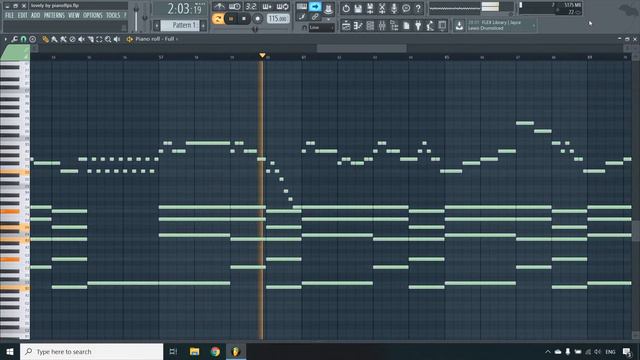Open the plugin picker plug icon
The width and height of the screenshot is (640, 360).
pyautogui.click(x=418, y=26)
